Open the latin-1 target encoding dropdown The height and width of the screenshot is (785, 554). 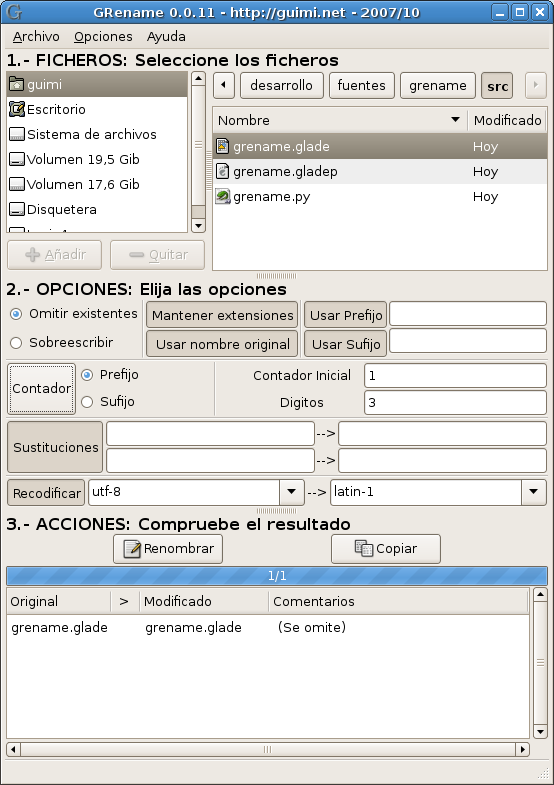[x=533, y=492]
